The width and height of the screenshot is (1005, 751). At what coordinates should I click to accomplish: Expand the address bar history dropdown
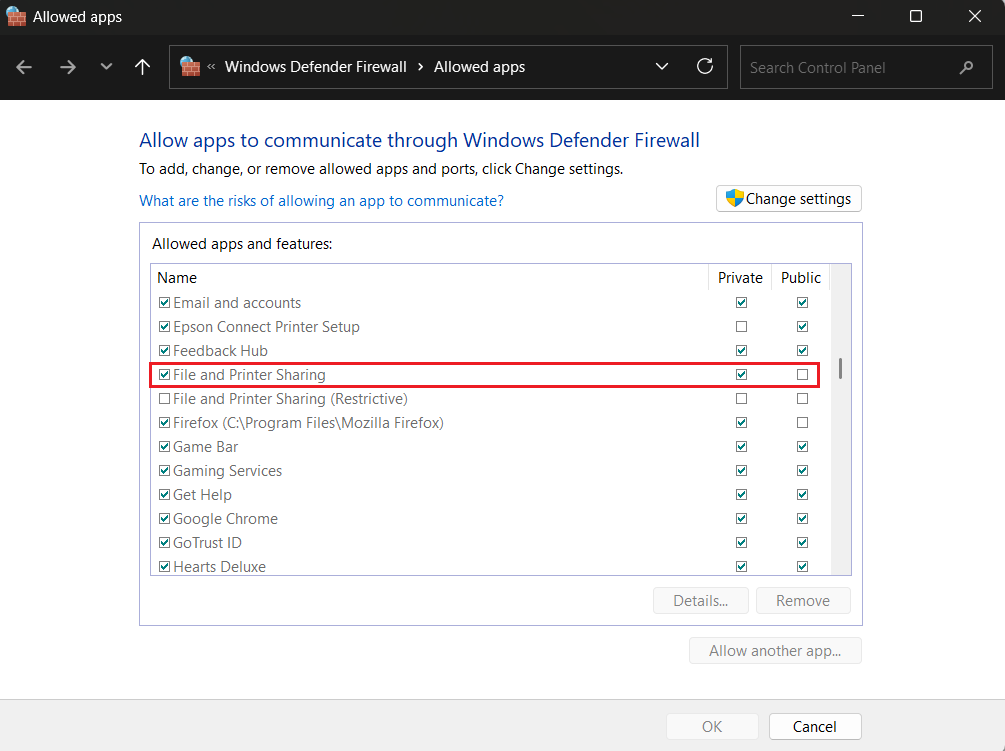[661, 67]
